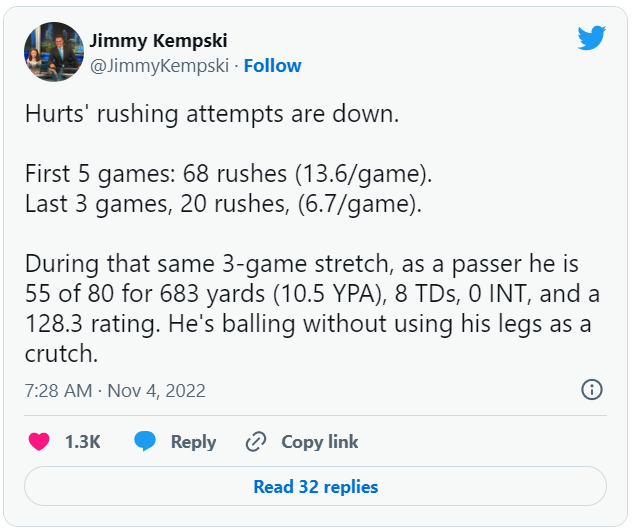The image size is (632, 530).
Task: Click the Copy link label
Action: pyautogui.click(x=319, y=441)
